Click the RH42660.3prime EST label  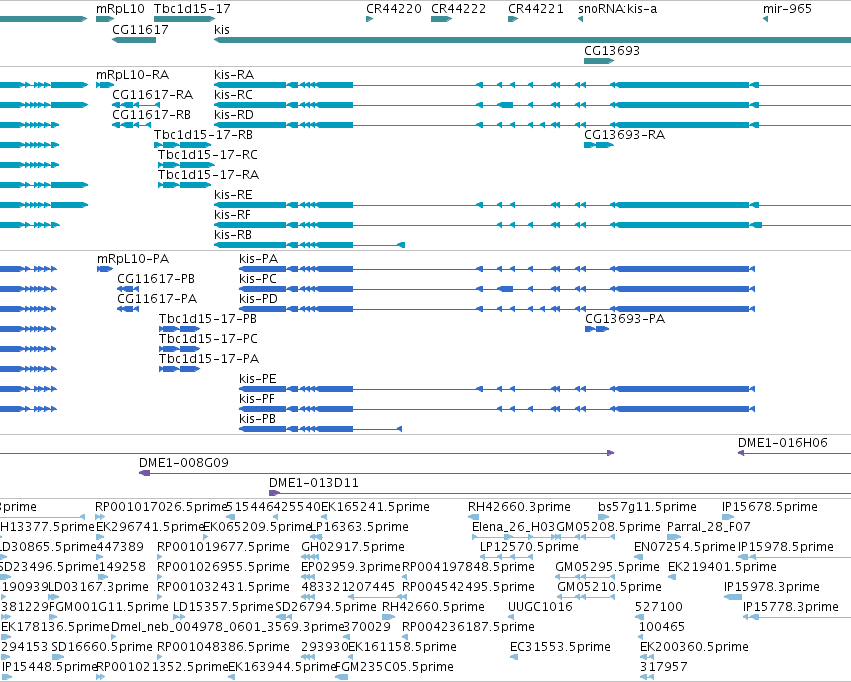[519, 506]
